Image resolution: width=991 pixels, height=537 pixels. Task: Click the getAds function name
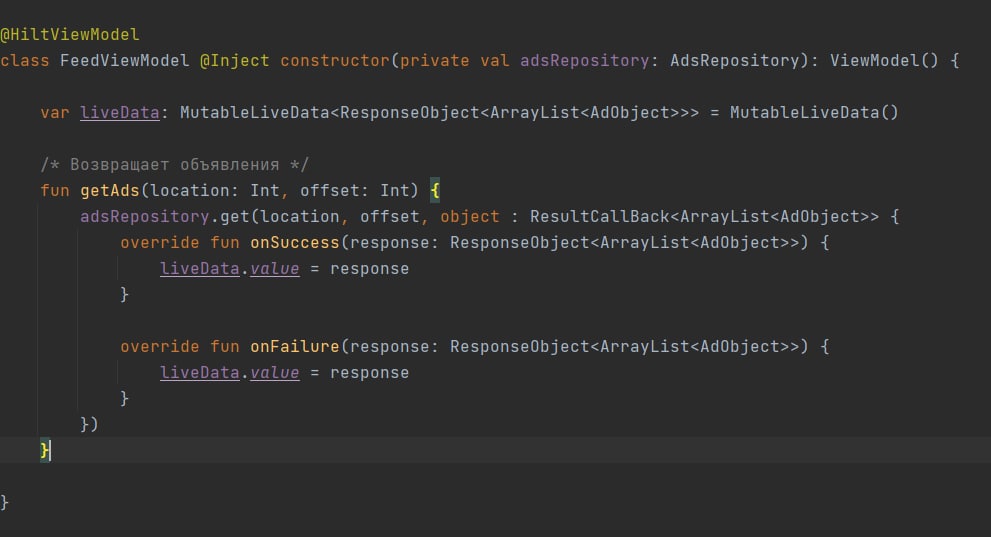(x=109, y=190)
